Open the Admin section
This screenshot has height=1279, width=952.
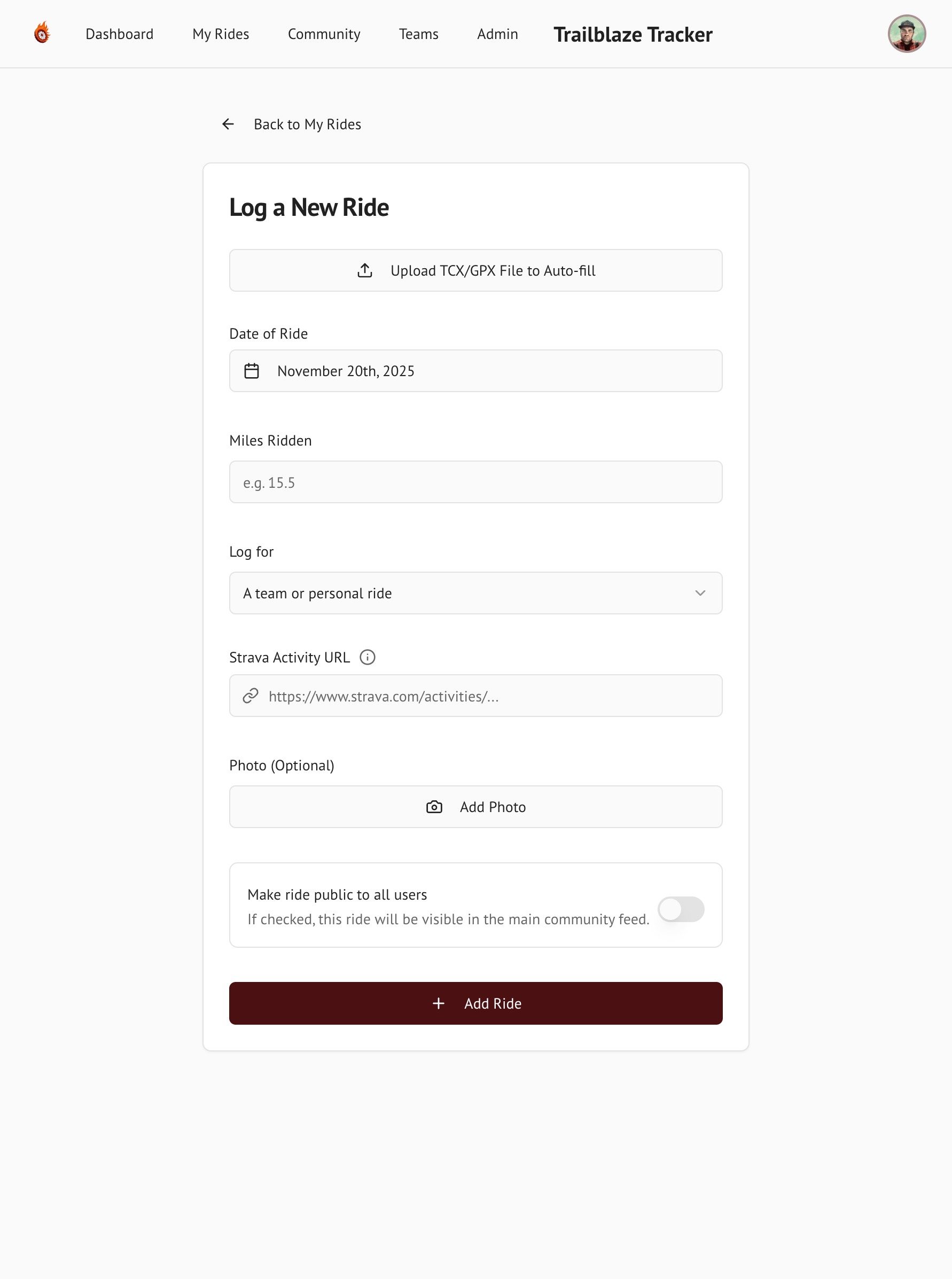[x=497, y=35]
